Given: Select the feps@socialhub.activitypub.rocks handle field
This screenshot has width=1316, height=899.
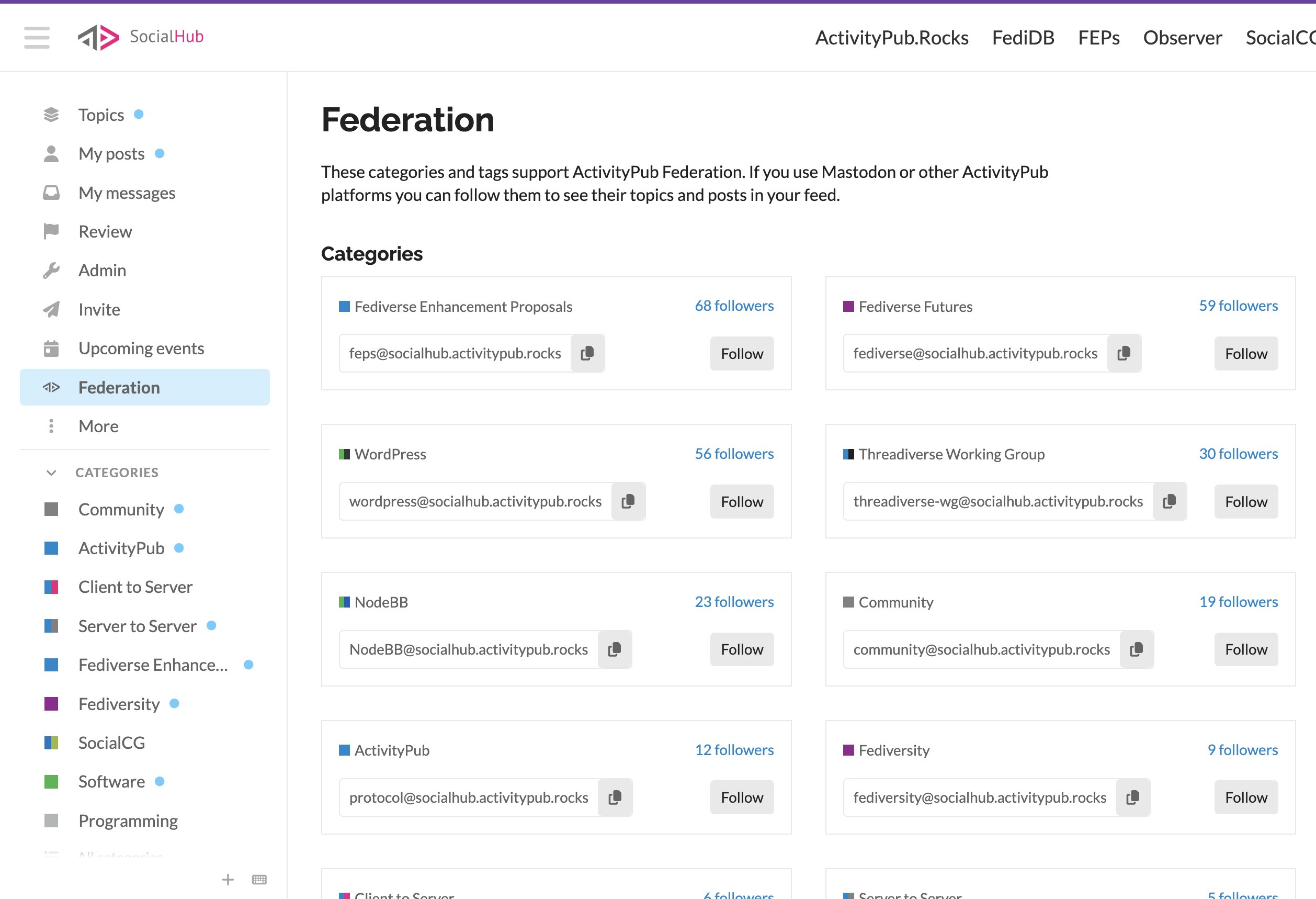Looking at the screenshot, I should coord(455,353).
